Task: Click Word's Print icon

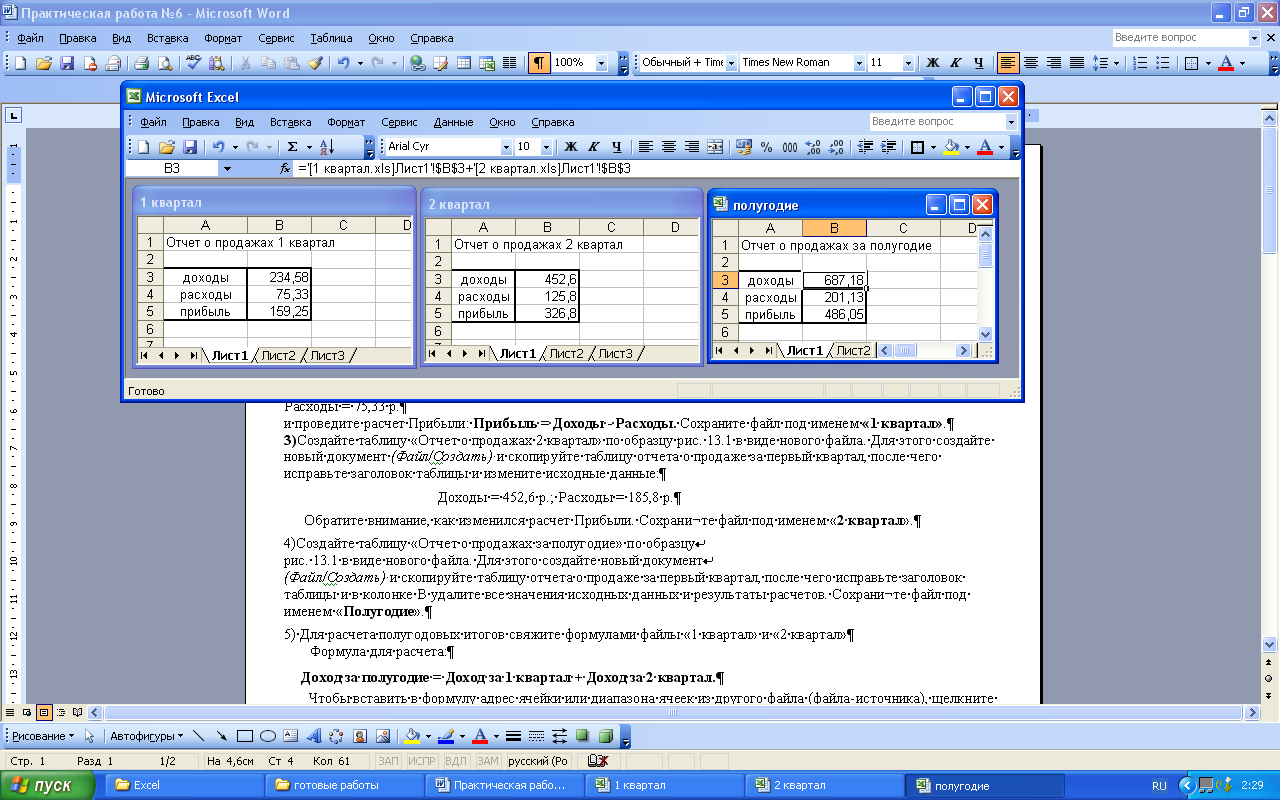Action: point(141,62)
